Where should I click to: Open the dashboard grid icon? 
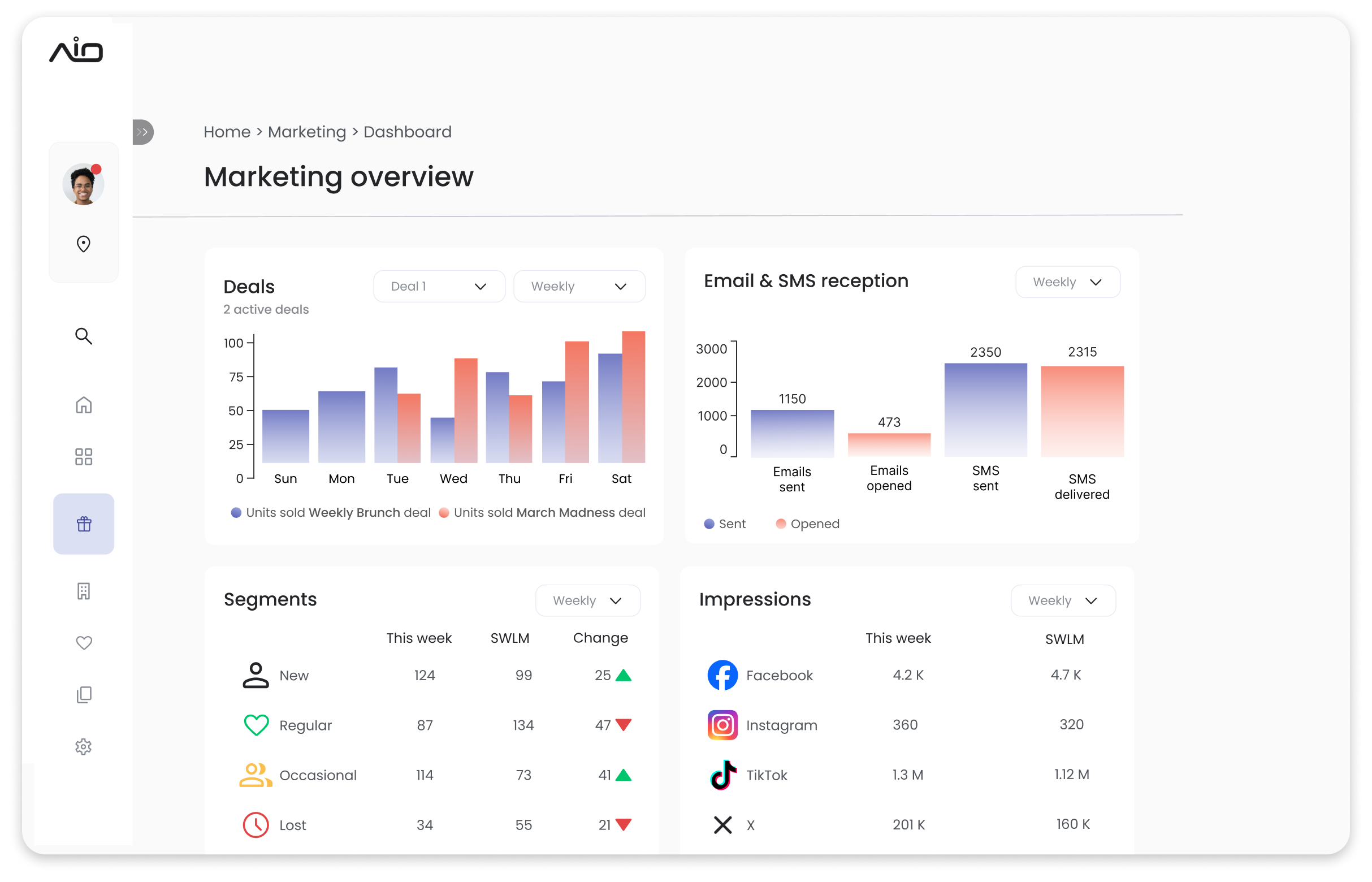[x=84, y=456]
